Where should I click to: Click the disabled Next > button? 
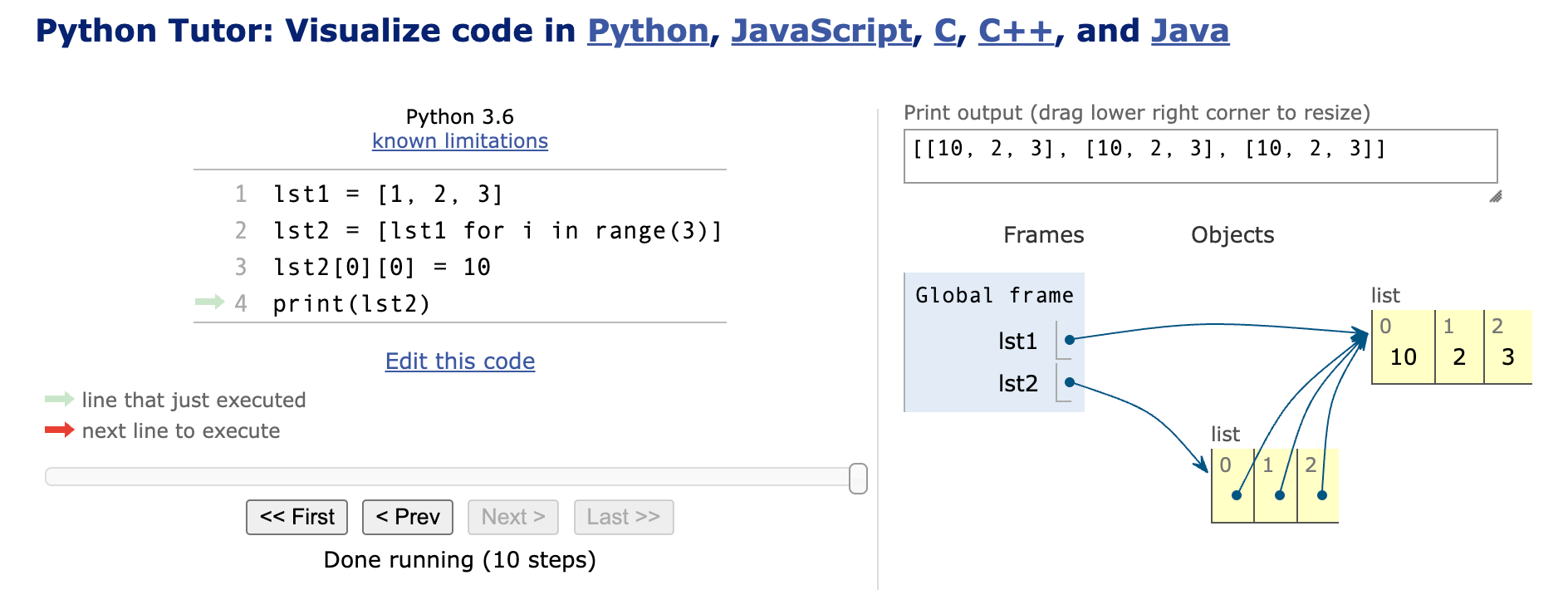(513, 517)
